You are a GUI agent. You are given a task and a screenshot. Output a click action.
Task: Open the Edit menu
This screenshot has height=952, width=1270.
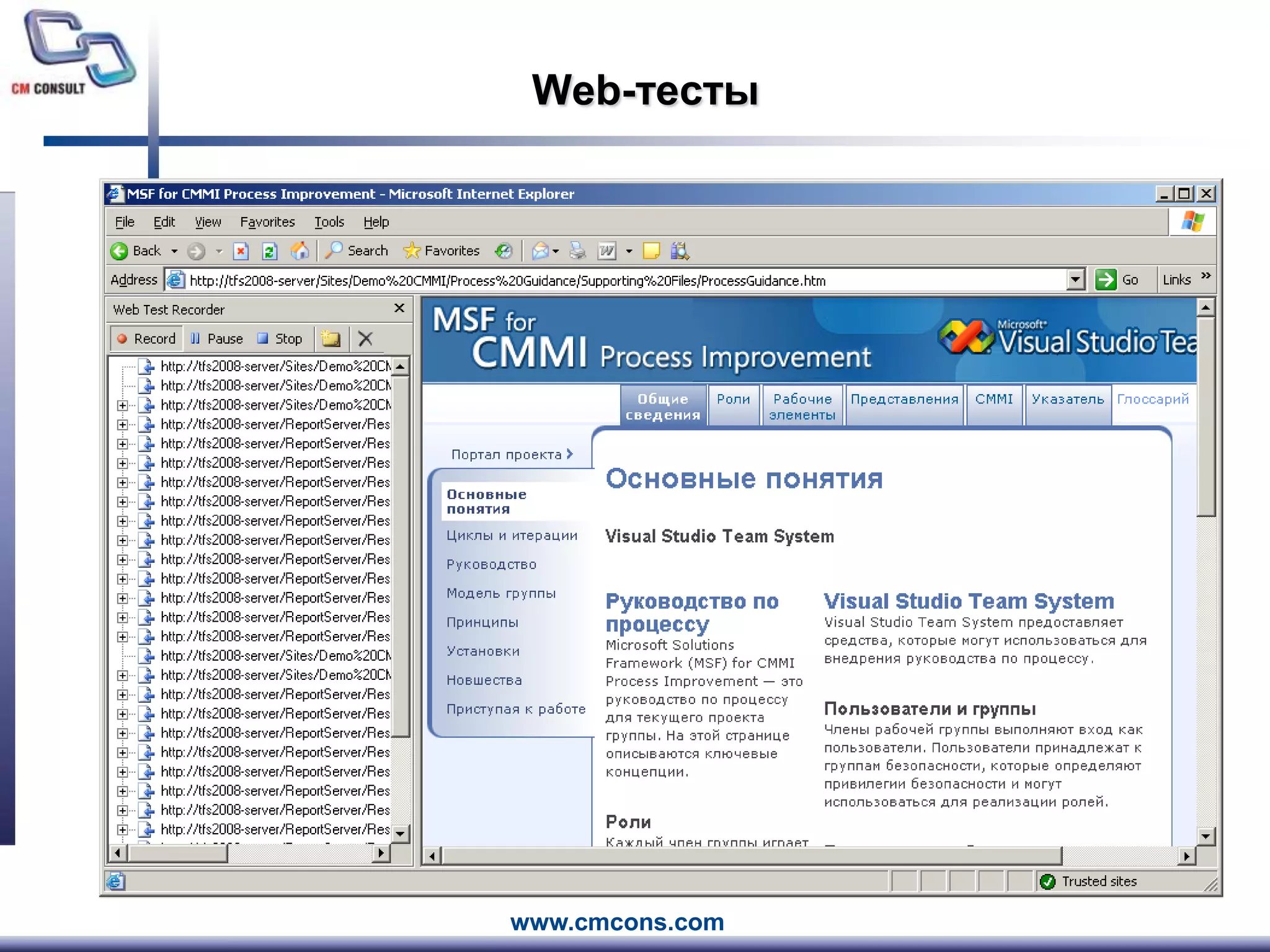coord(164,222)
